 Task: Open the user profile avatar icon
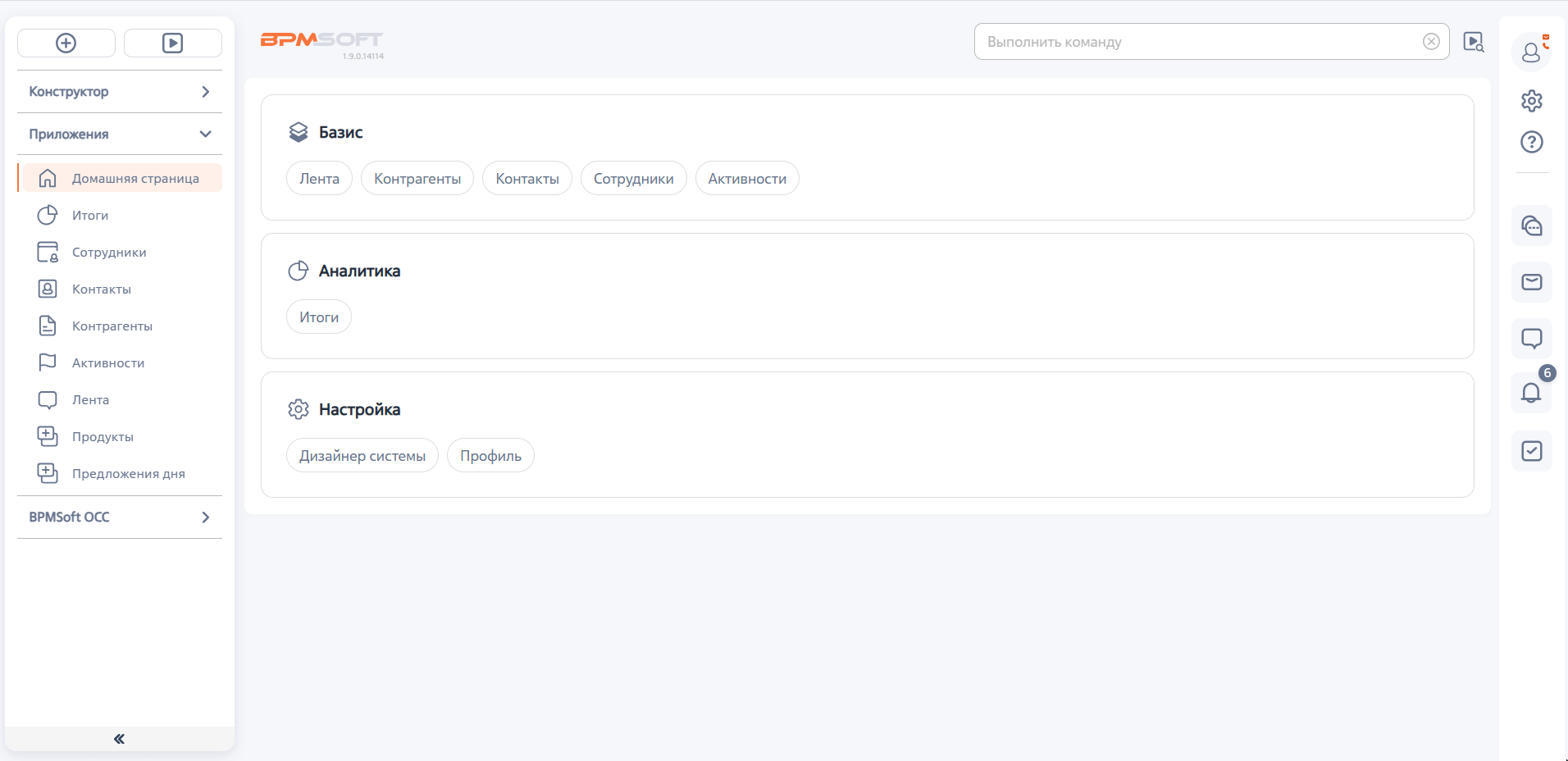(x=1531, y=52)
